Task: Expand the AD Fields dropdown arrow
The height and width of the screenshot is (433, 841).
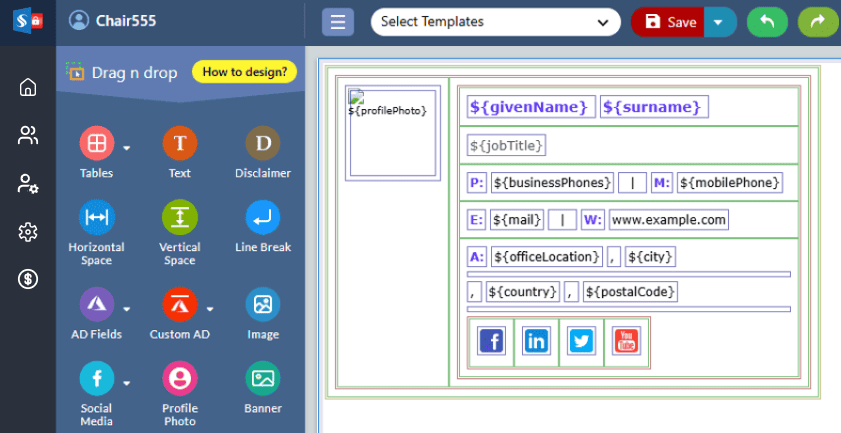Action: (x=127, y=308)
